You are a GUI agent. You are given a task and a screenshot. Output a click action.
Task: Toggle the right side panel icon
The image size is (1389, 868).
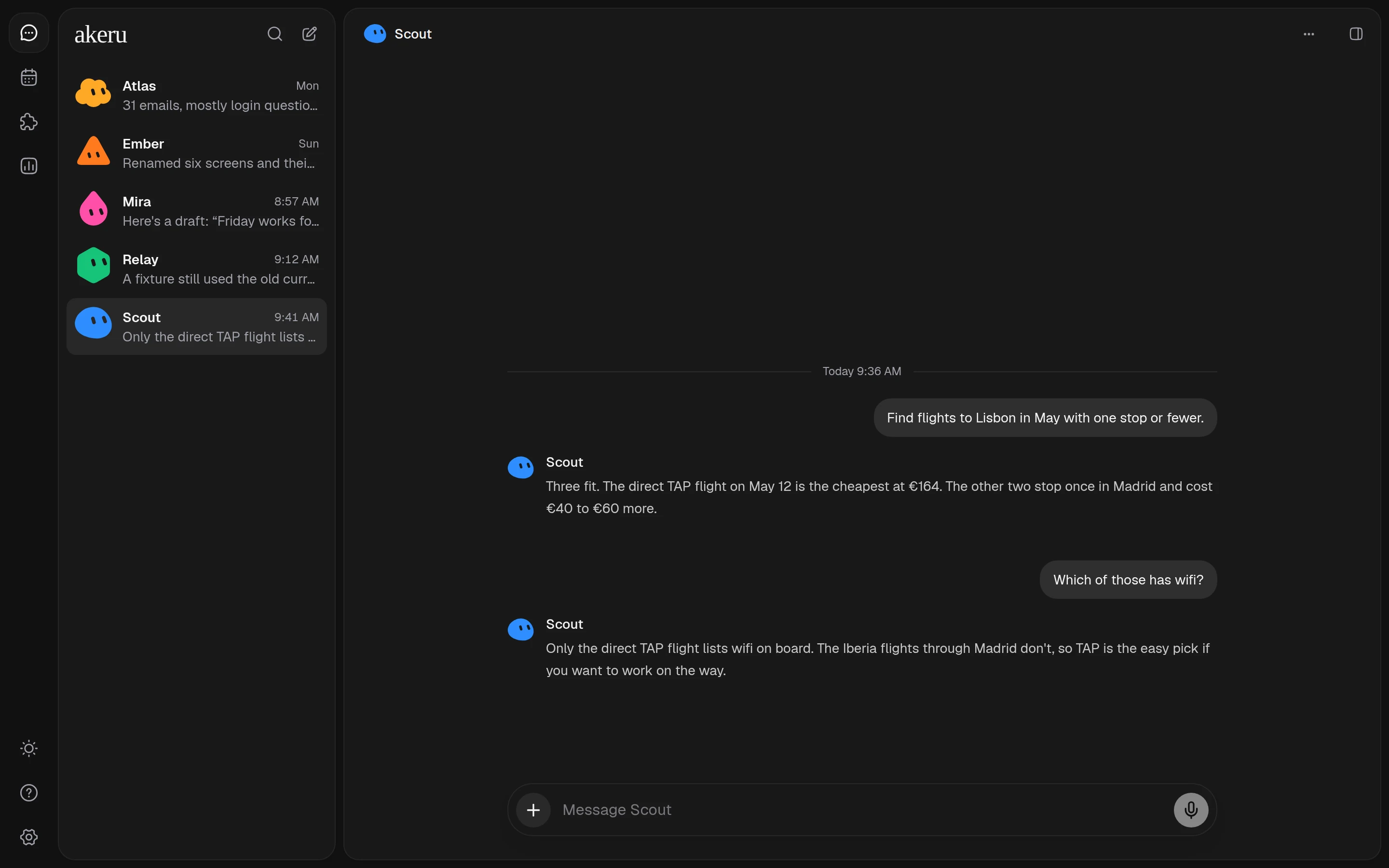(x=1356, y=34)
